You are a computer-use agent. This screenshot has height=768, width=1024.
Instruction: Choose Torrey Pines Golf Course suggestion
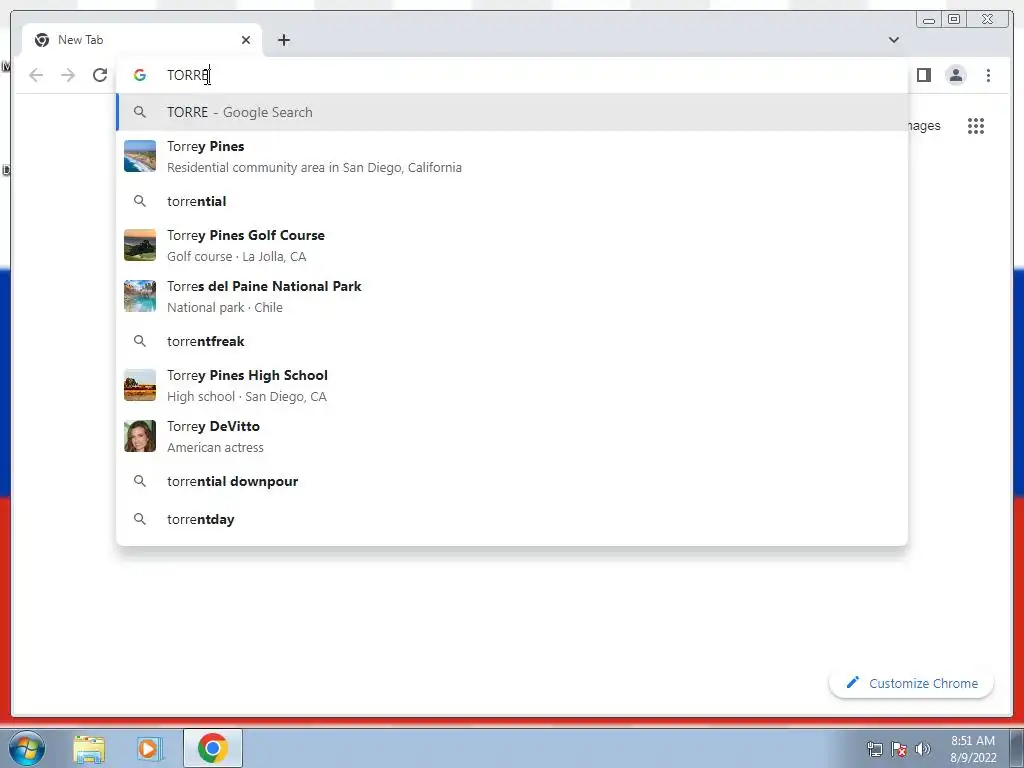click(x=512, y=246)
